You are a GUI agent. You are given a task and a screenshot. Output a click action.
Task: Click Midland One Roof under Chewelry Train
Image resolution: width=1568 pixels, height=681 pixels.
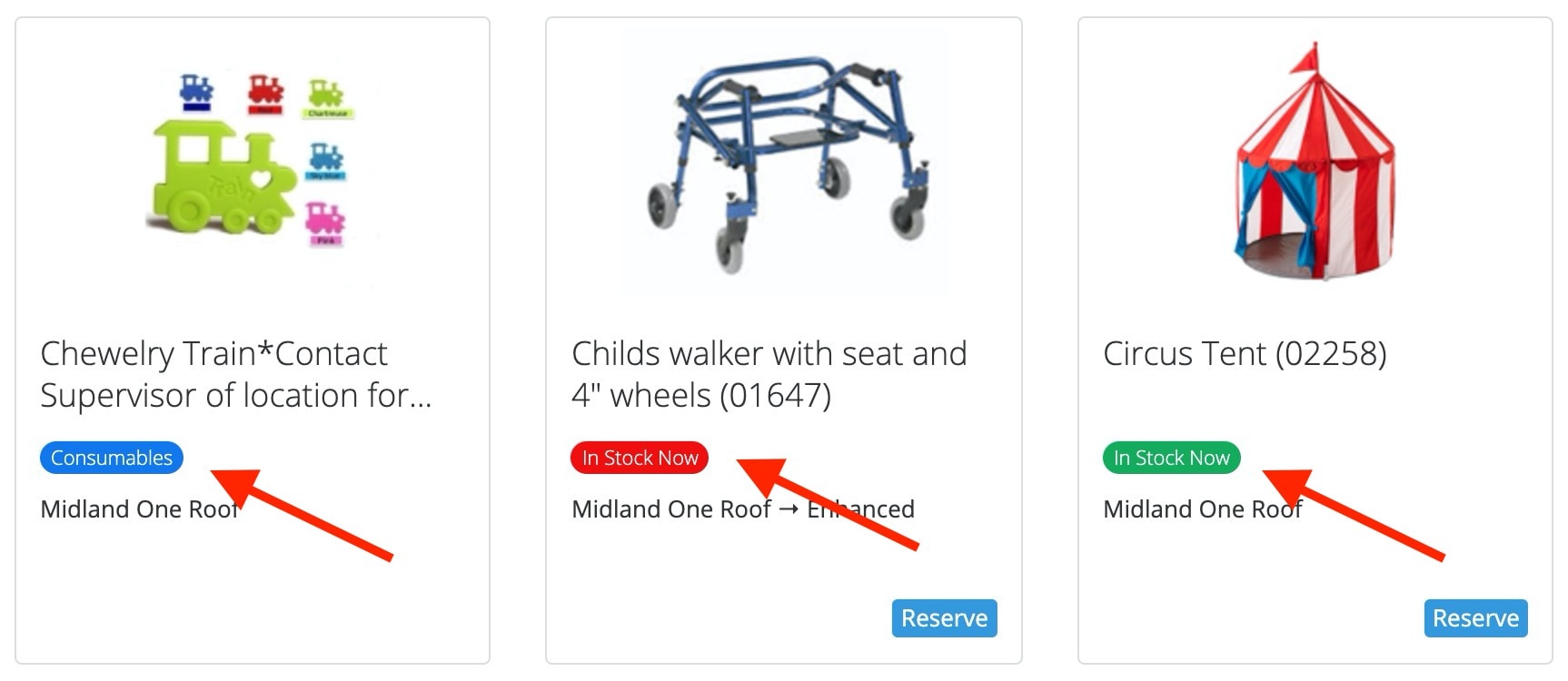point(140,509)
